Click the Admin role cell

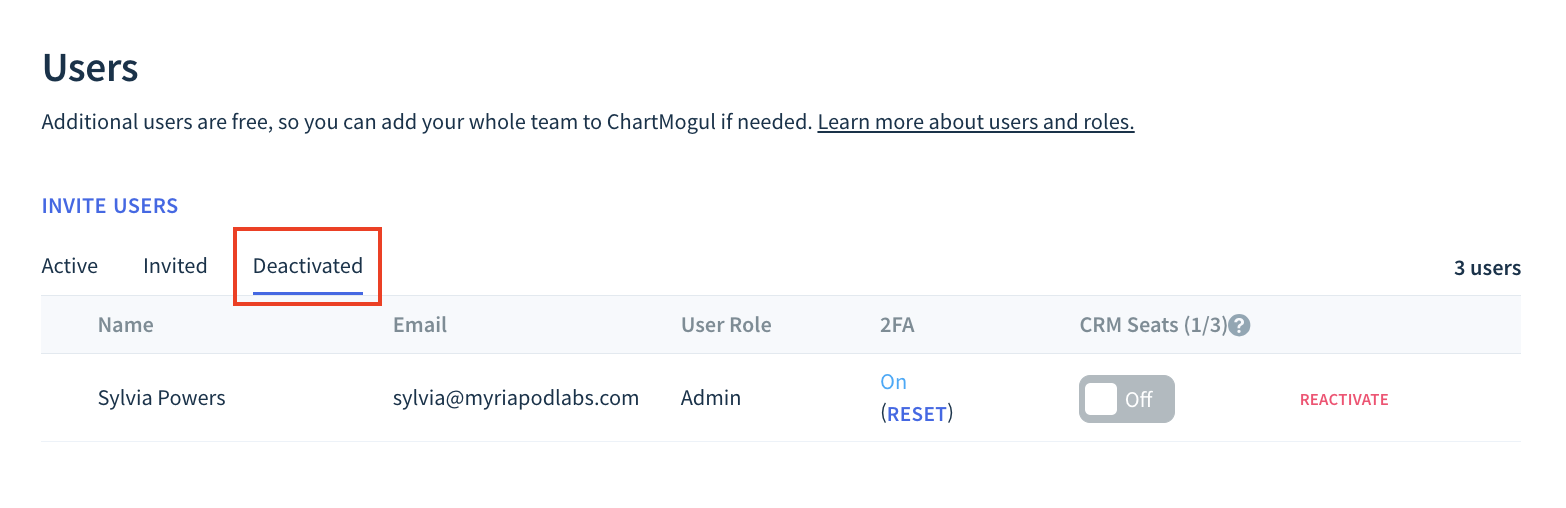click(x=711, y=398)
